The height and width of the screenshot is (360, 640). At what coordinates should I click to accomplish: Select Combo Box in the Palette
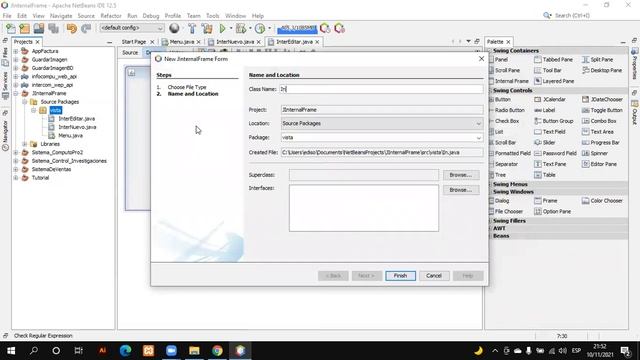(599, 121)
